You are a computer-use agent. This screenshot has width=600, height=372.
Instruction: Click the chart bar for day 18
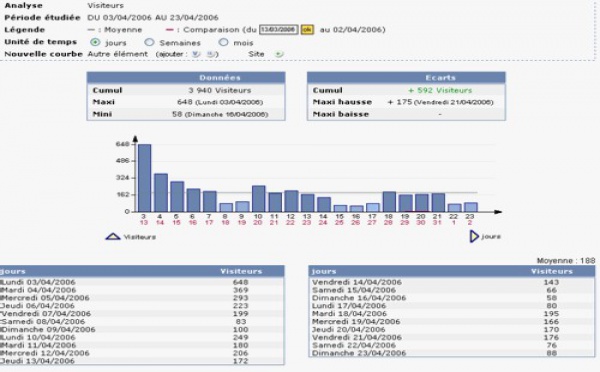coord(389,202)
